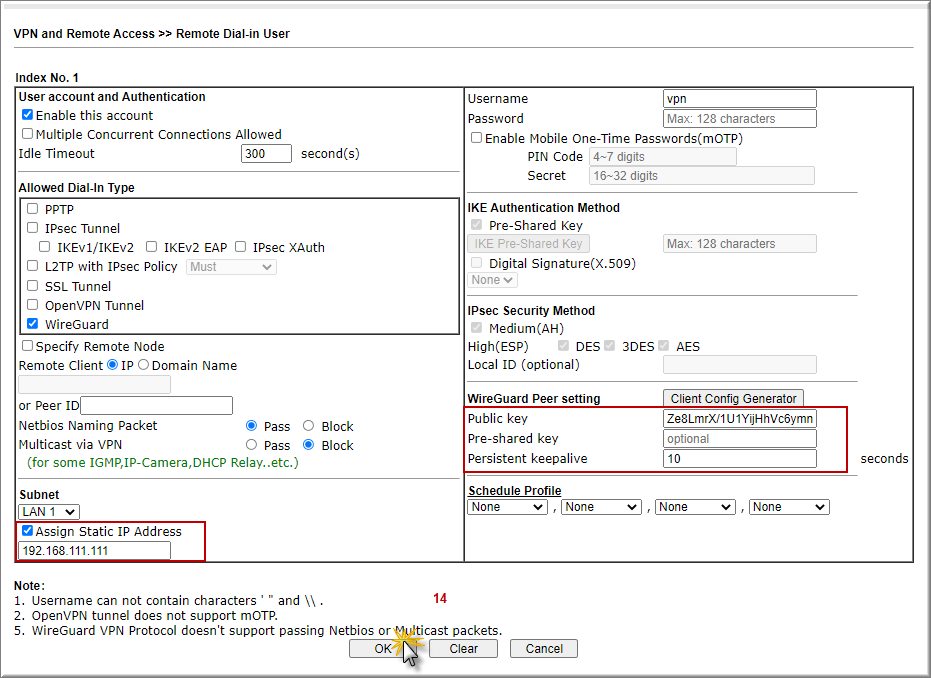Open the last Schedule Profile dropdown
The width and height of the screenshot is (931, 678).
coord(789,507)
